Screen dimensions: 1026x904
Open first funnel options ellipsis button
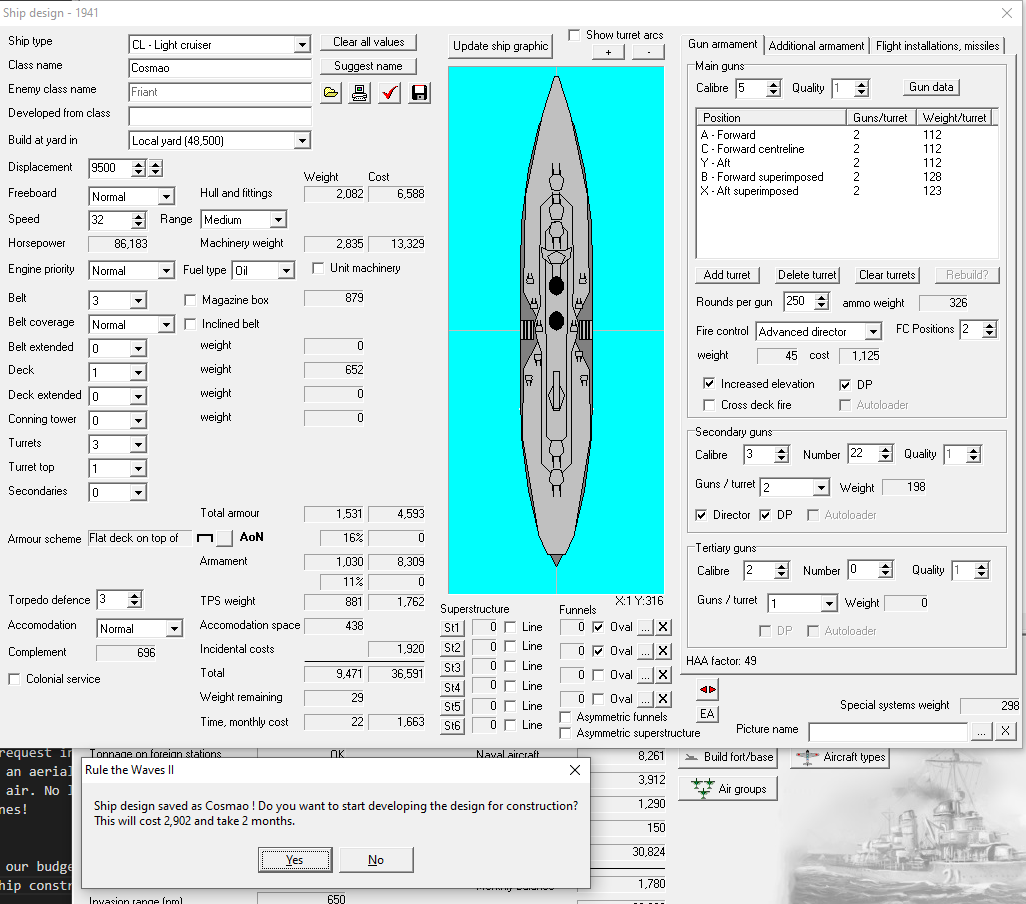click(x=646, y=627)
